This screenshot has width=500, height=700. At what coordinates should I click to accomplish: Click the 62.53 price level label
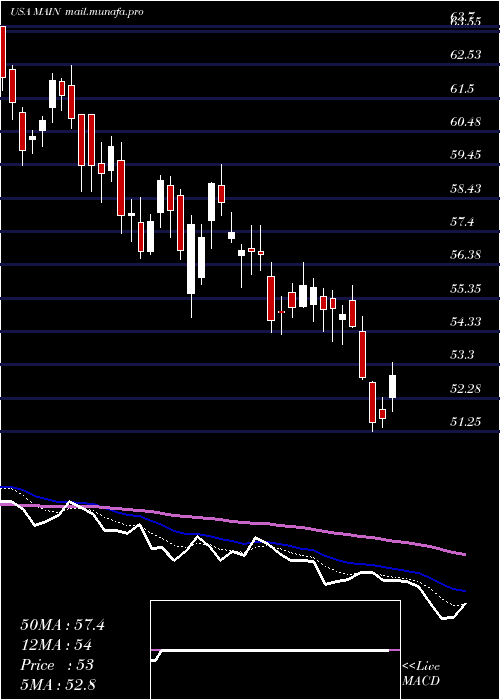coord(465,55)
